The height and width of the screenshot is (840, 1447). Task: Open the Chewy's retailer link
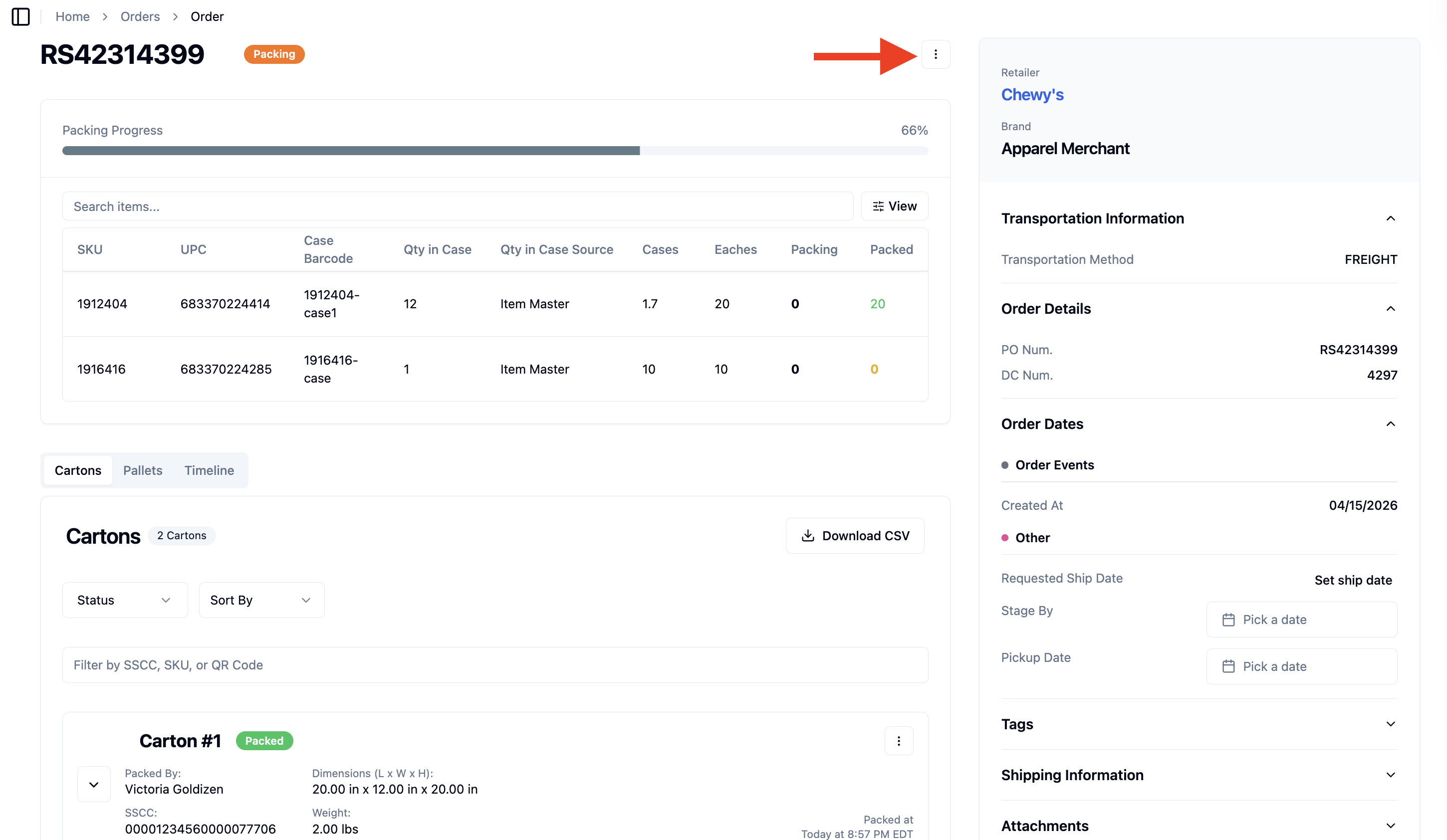(1032, 95)
